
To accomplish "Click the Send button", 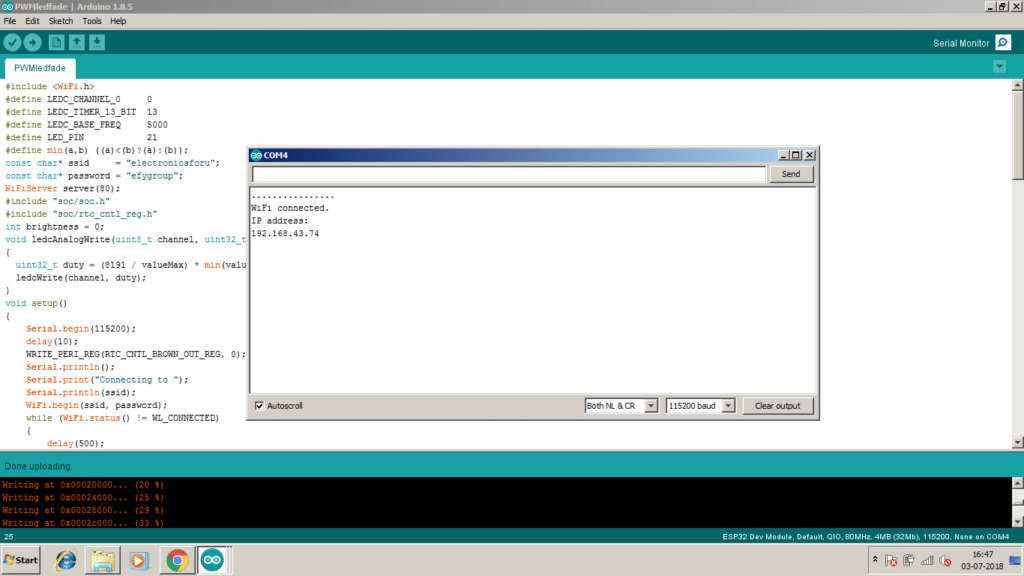I will [790, 174].
